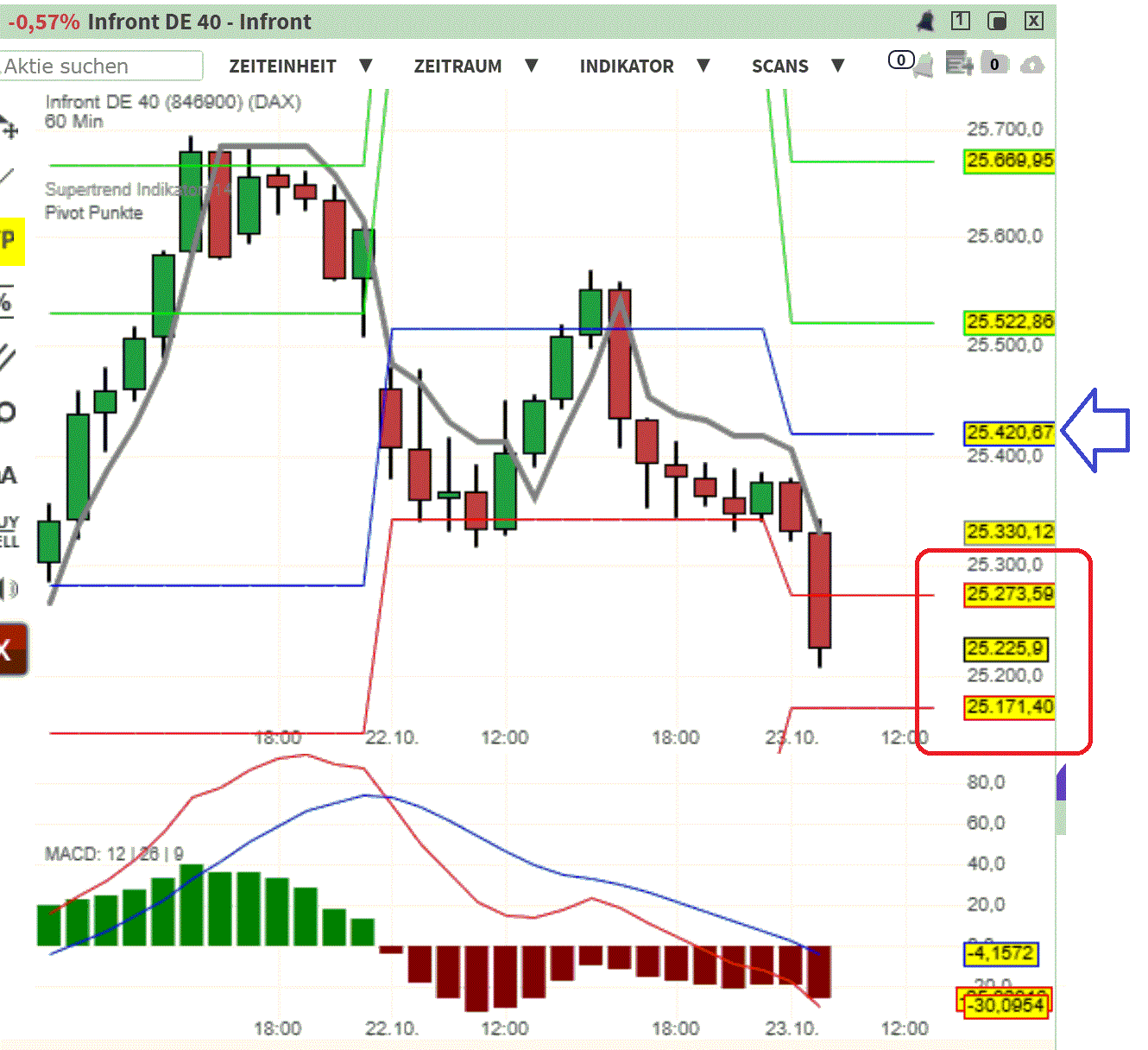The width and height of the screenshot is (1148, 1050).
Task: Click the cloud upload icon
Action: (1031, 65)
